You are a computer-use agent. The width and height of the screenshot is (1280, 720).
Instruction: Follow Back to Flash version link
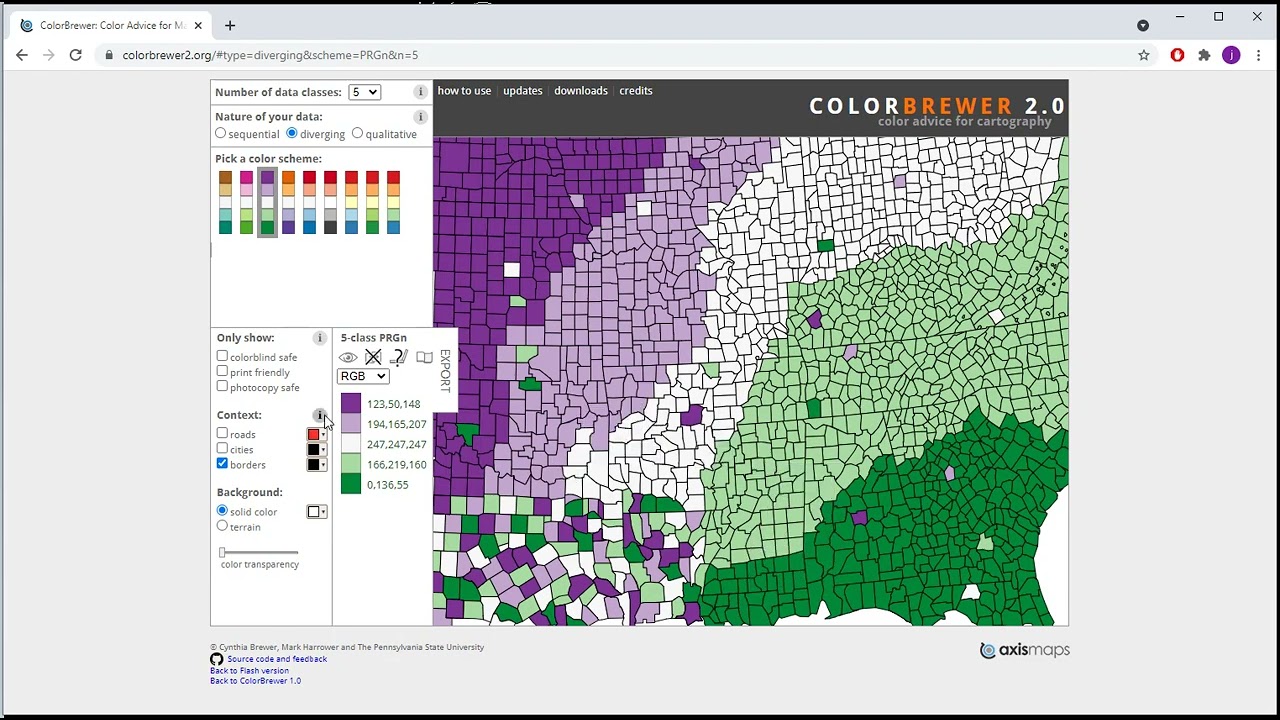[x=249, y=670]
